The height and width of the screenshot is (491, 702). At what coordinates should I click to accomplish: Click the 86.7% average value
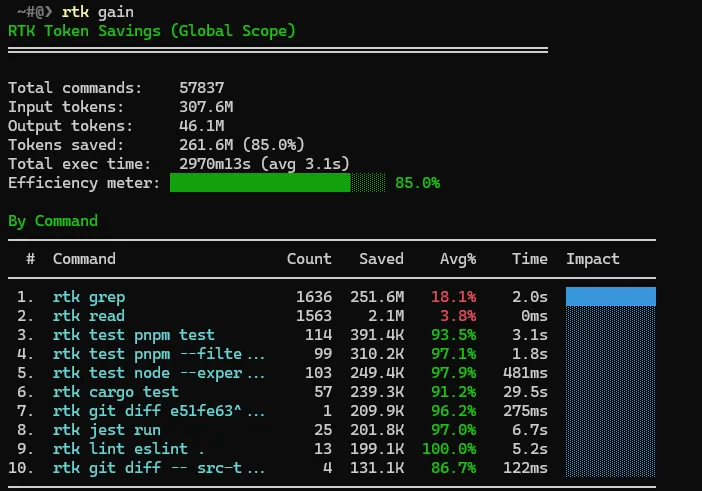click(x=454, y=468)
